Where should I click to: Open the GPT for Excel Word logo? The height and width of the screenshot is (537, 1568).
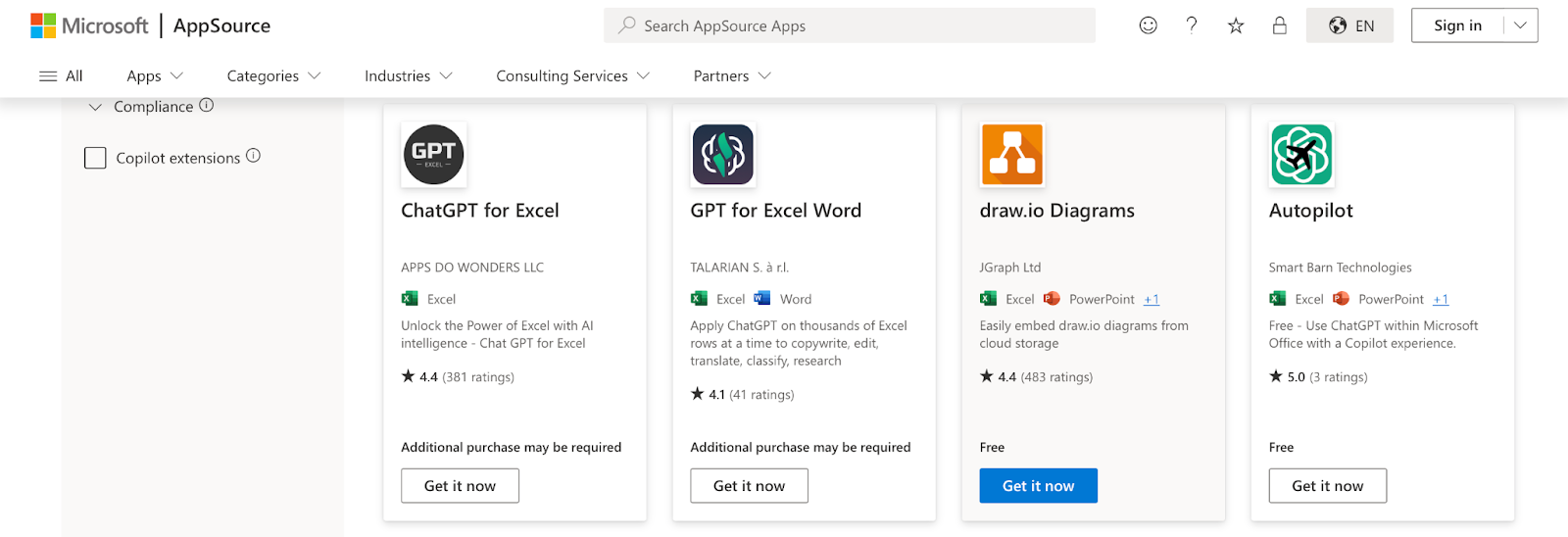[x=723, y=155]
